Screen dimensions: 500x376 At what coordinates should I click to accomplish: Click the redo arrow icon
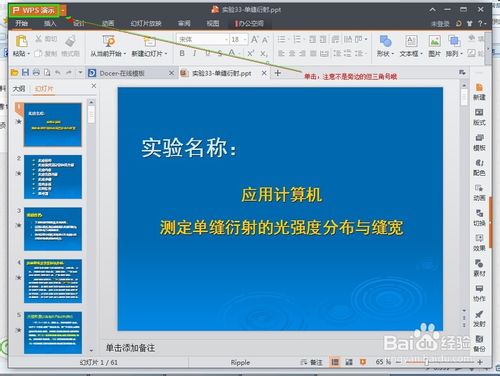point(69,72)
